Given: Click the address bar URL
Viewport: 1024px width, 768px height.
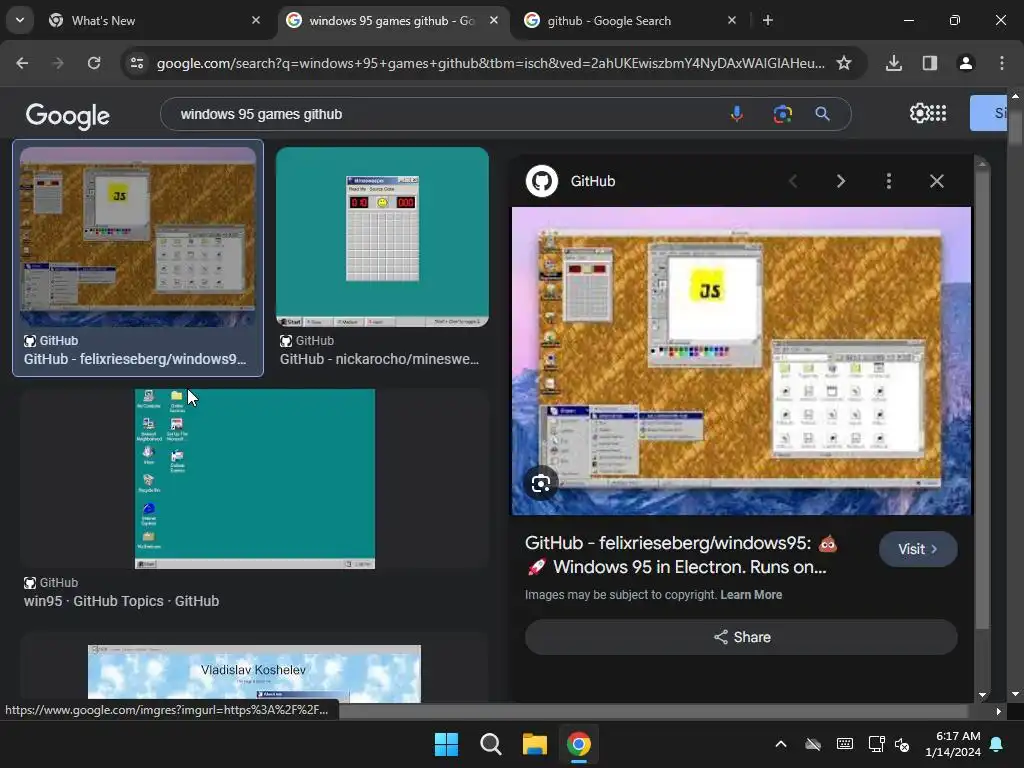Looking at the screenshot, I should point(490,63).
